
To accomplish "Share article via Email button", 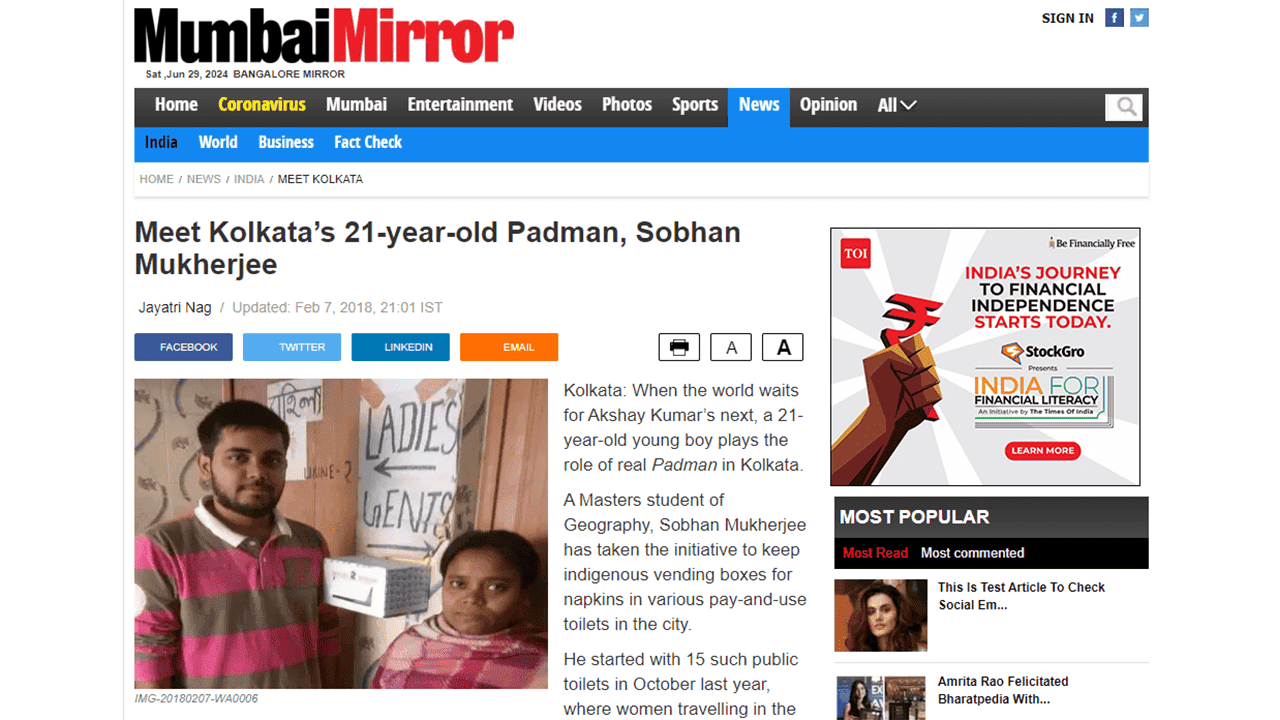I will pyautogui.click(x=509, y=347).
